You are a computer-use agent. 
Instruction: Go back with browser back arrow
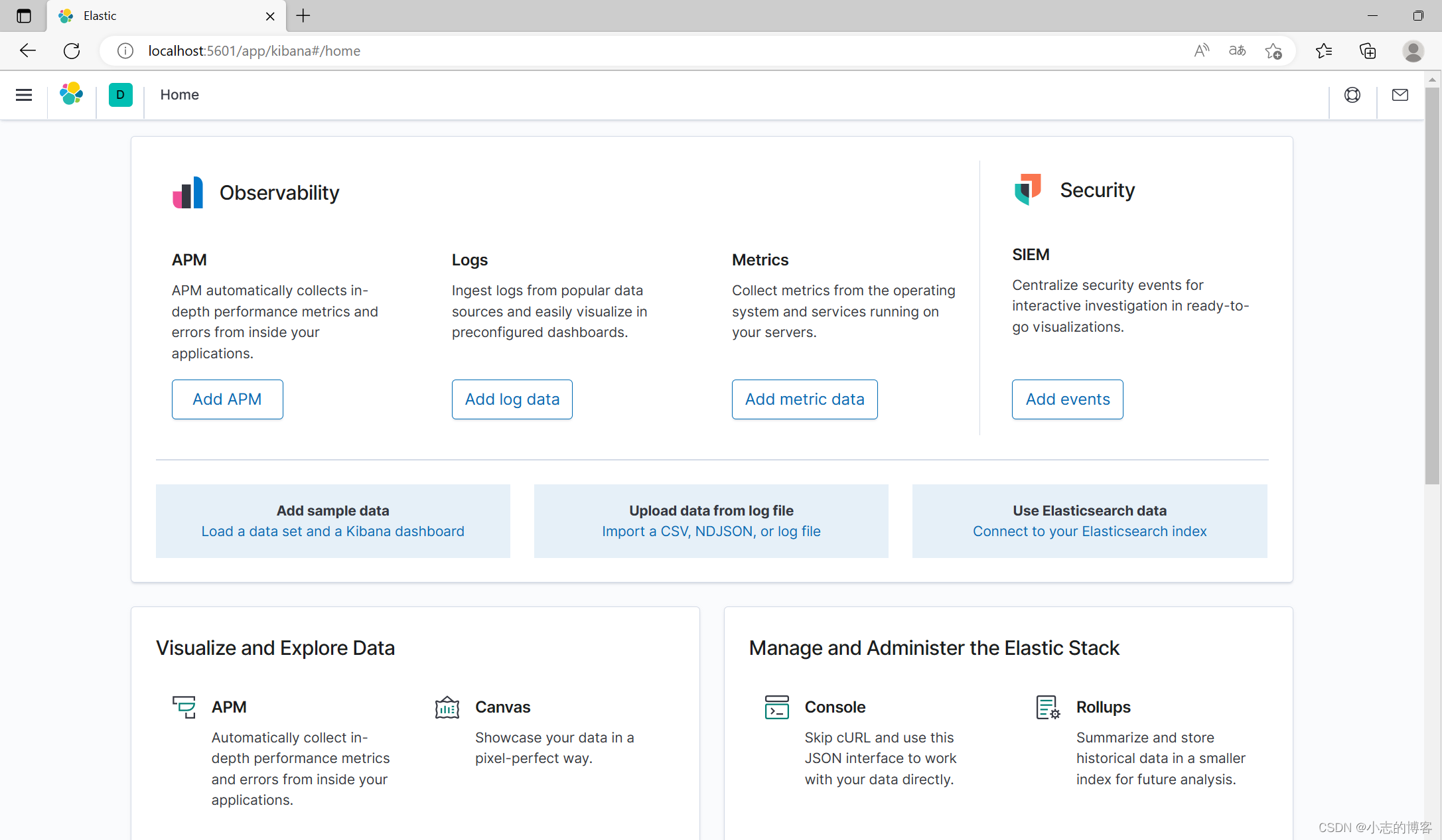coord(27,51)
